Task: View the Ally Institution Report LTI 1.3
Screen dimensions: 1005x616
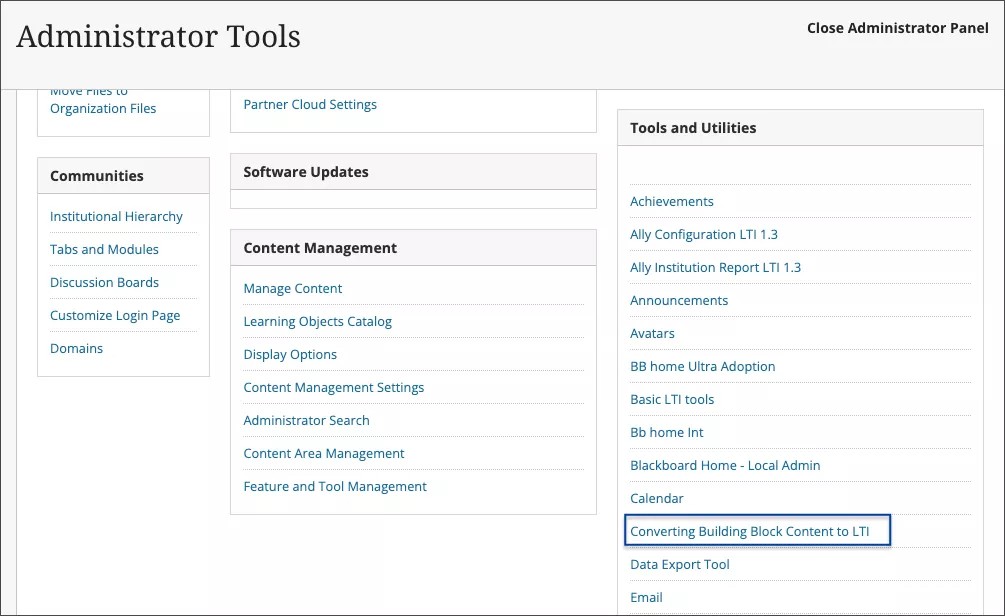Action: tap(715, 267)
